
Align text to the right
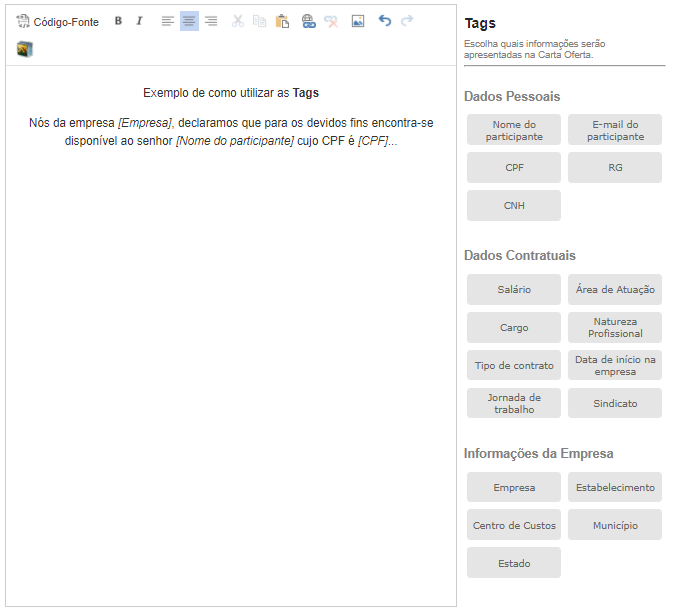[x=210, y=21]
